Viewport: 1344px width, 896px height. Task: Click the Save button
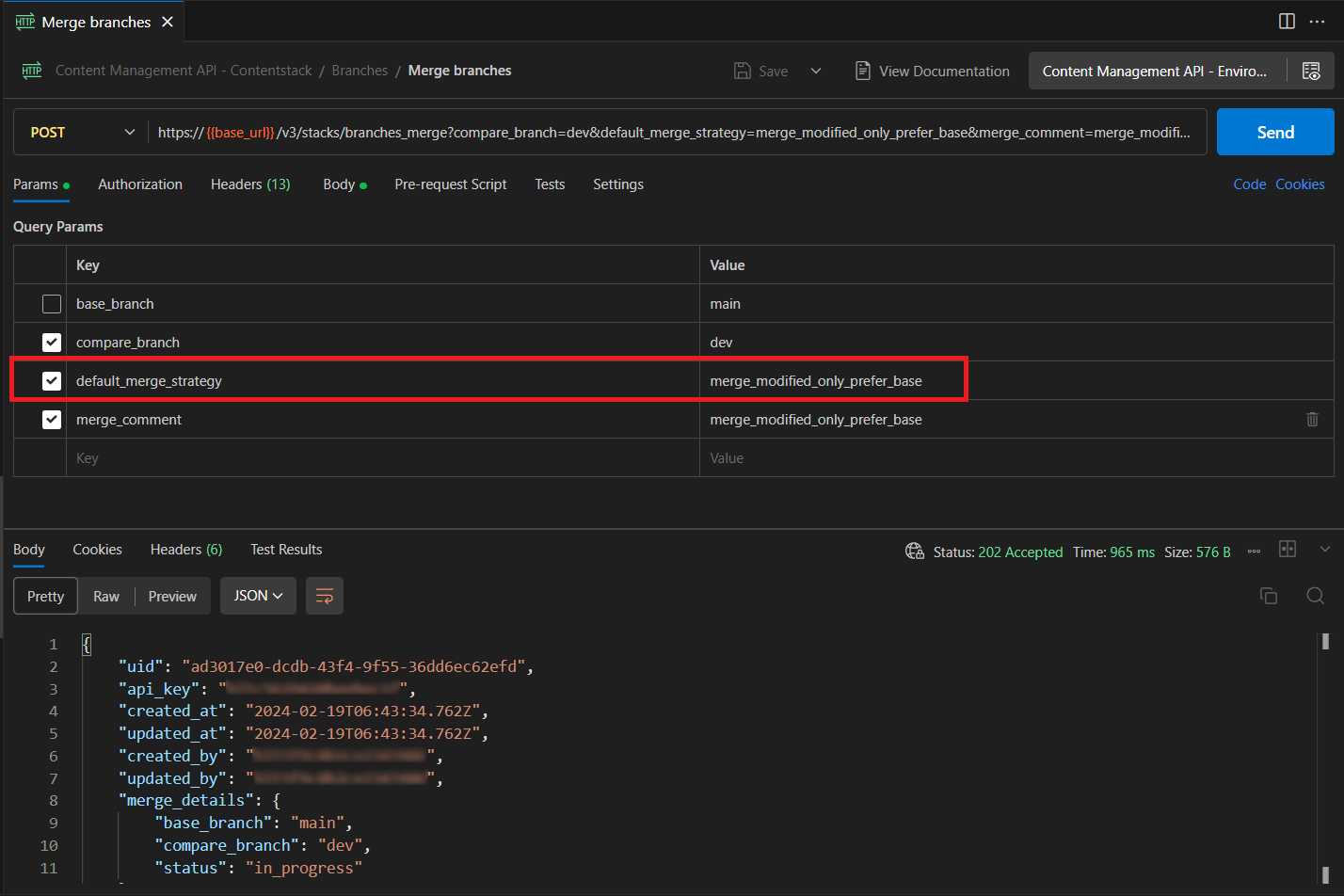point(761,71)
